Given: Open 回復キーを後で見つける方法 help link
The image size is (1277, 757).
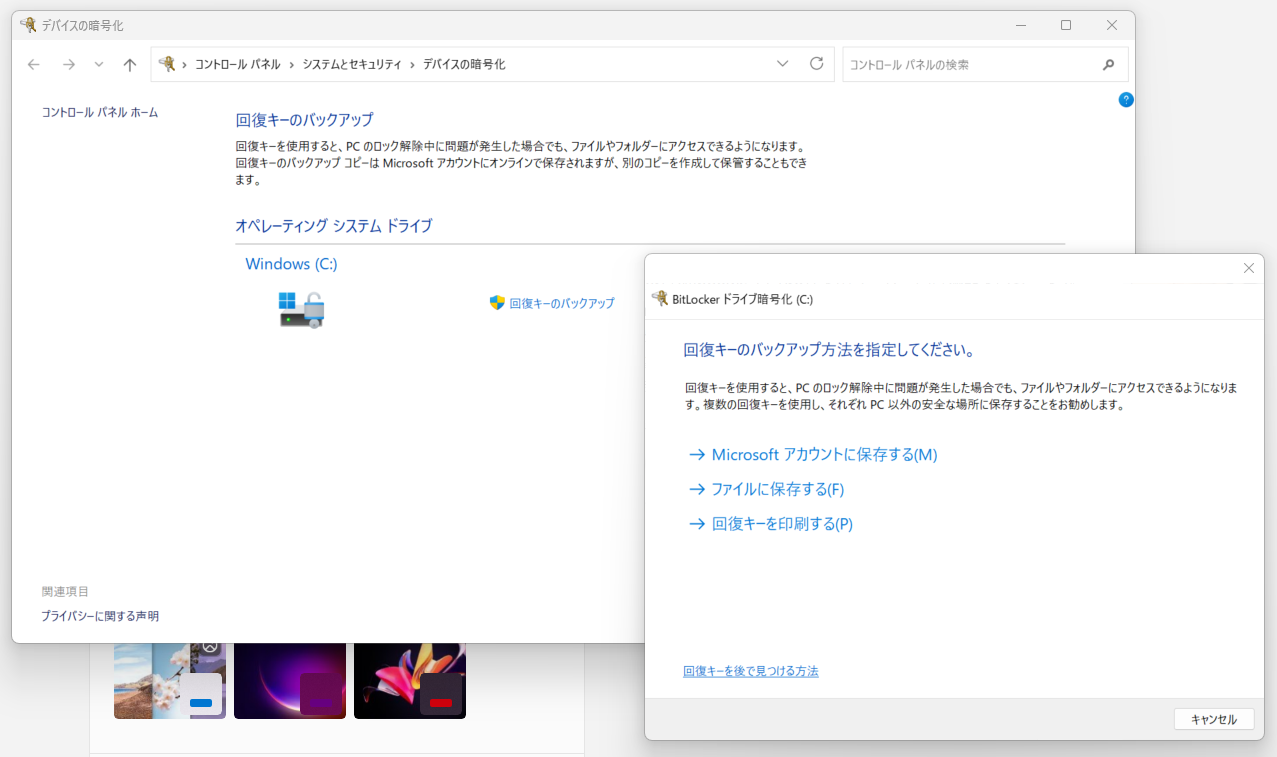Looking at the screenshot, I should coord(751,671).
